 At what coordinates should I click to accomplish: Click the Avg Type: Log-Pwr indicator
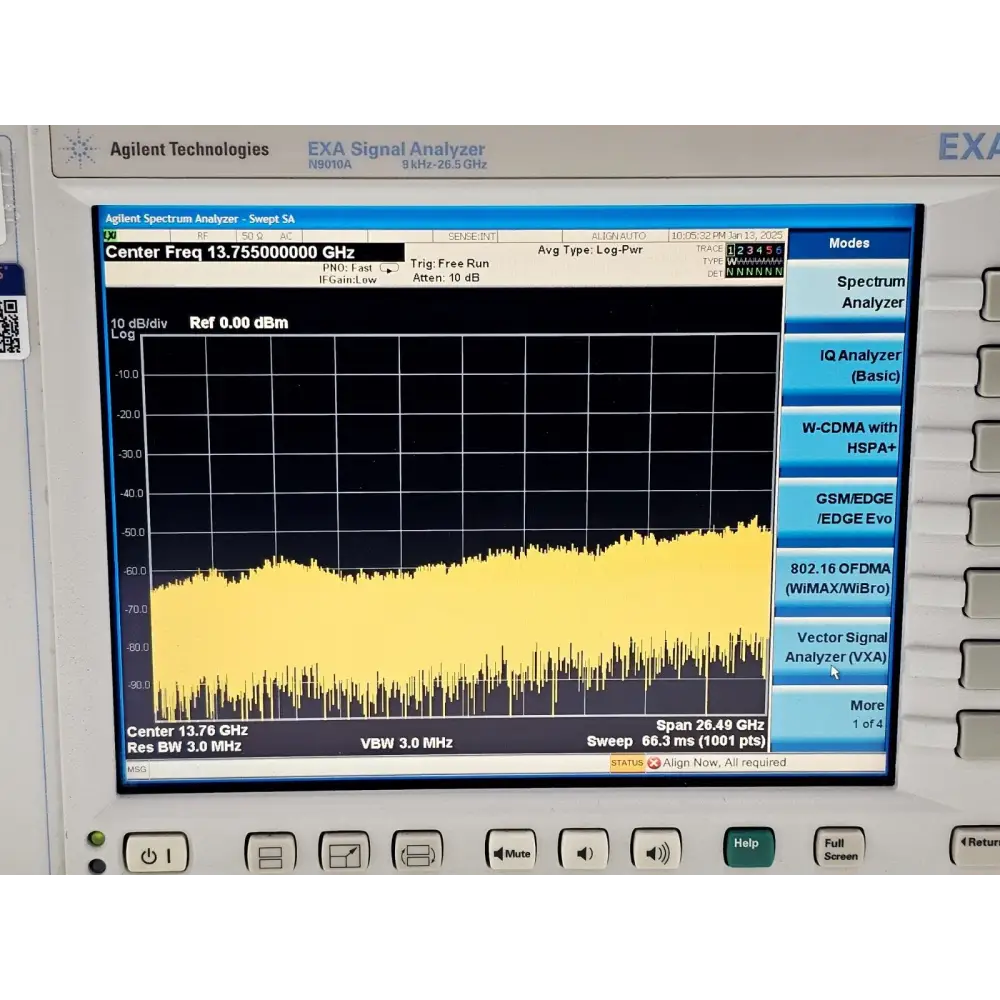(590, 250)
